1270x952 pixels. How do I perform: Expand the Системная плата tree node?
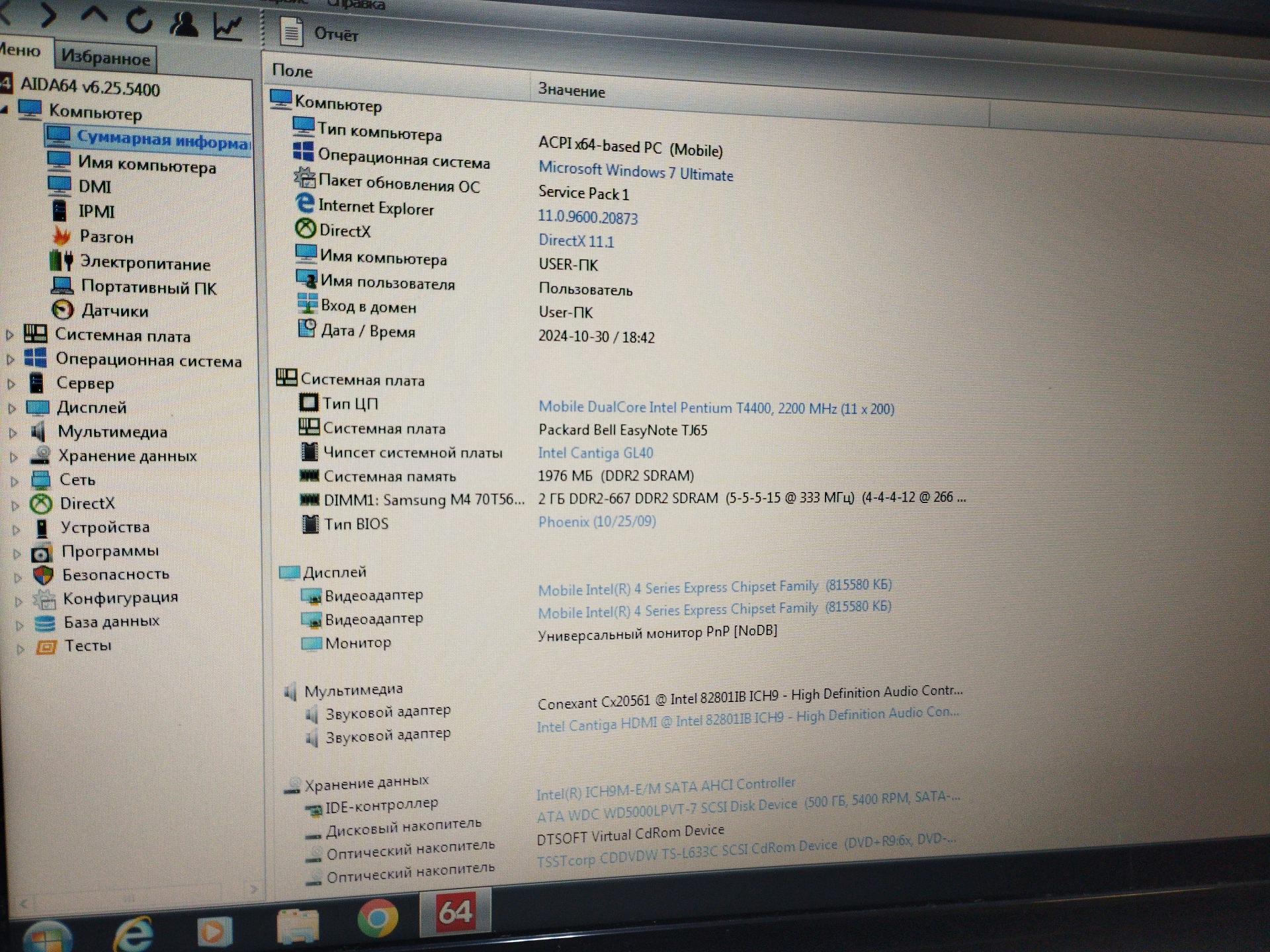[10, 335]
